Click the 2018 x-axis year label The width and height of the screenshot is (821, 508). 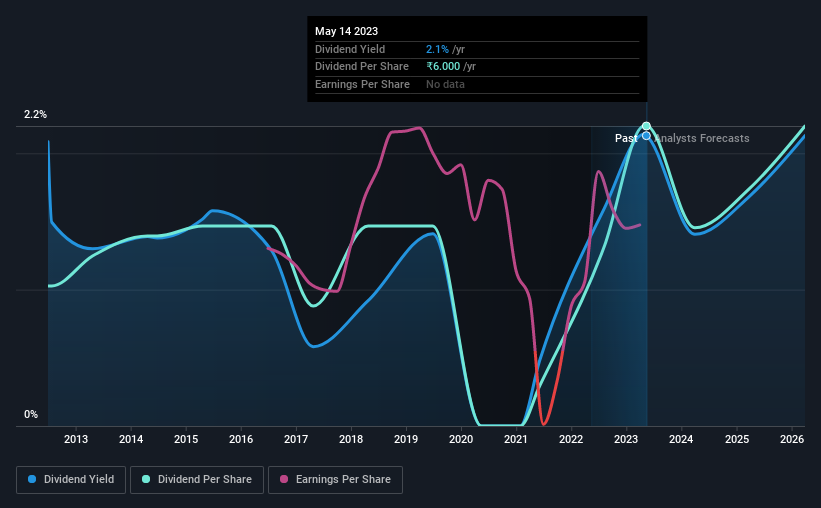(x=351, y=439)
